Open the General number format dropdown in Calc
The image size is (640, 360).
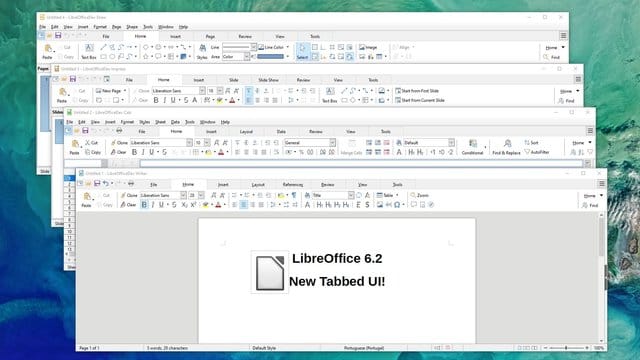pyautogui.click(x=333, y=143)
